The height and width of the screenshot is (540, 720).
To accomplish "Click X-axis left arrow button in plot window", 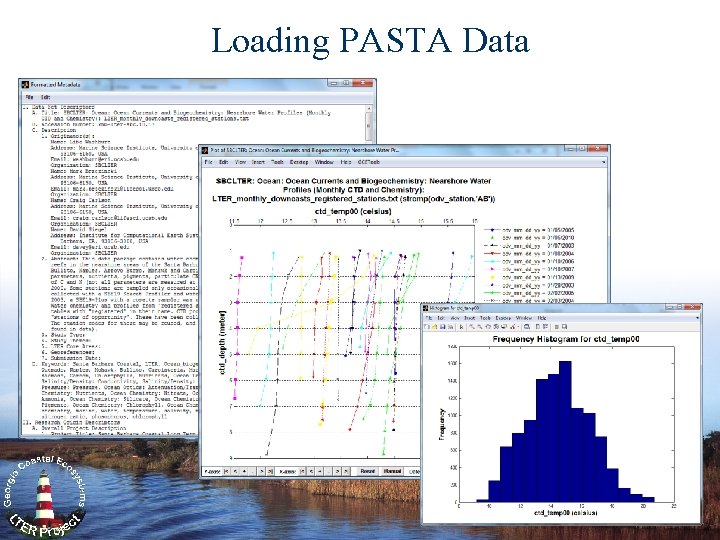I will click(319, 471).
